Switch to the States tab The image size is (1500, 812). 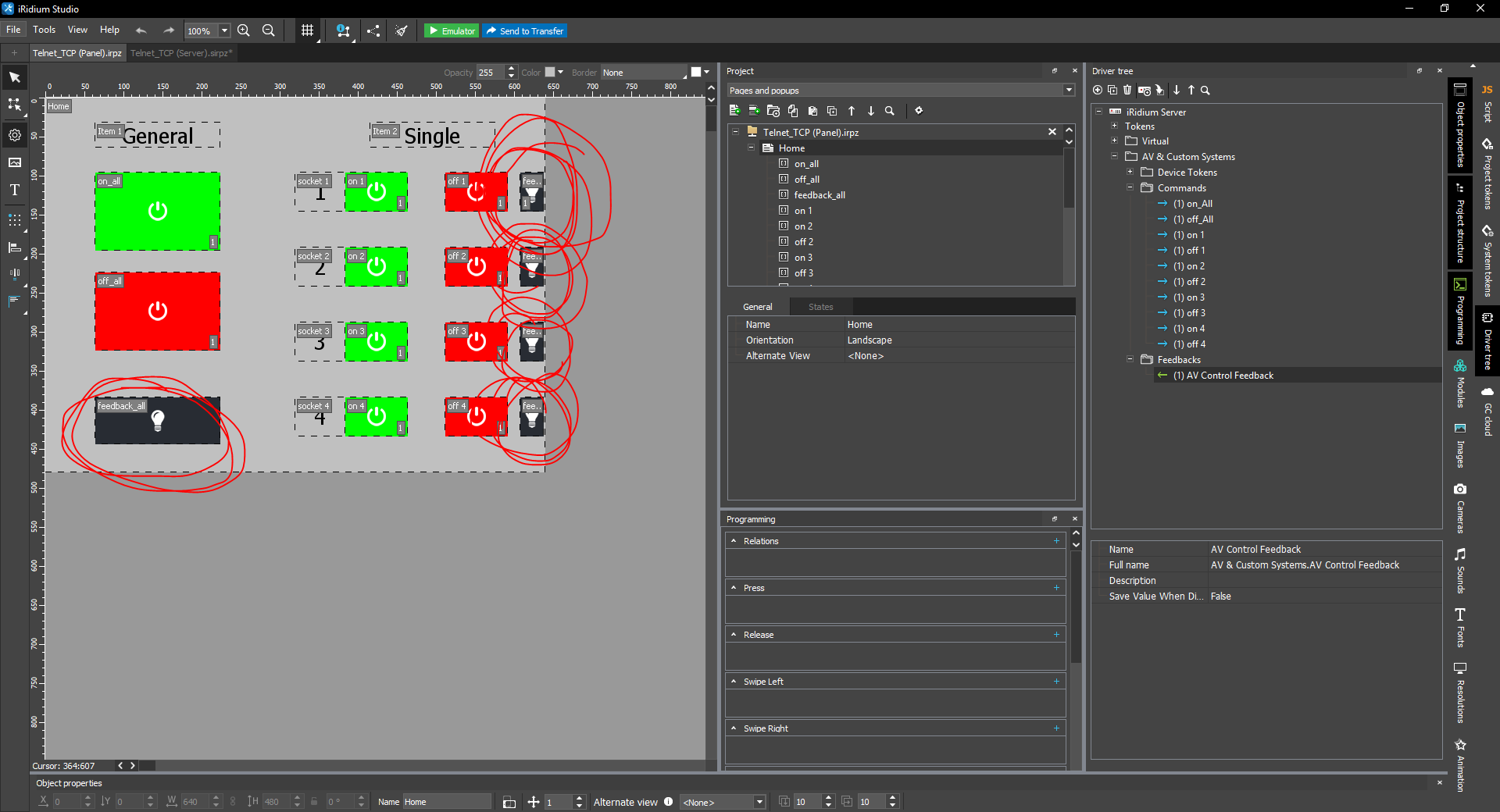pos(820,307)
